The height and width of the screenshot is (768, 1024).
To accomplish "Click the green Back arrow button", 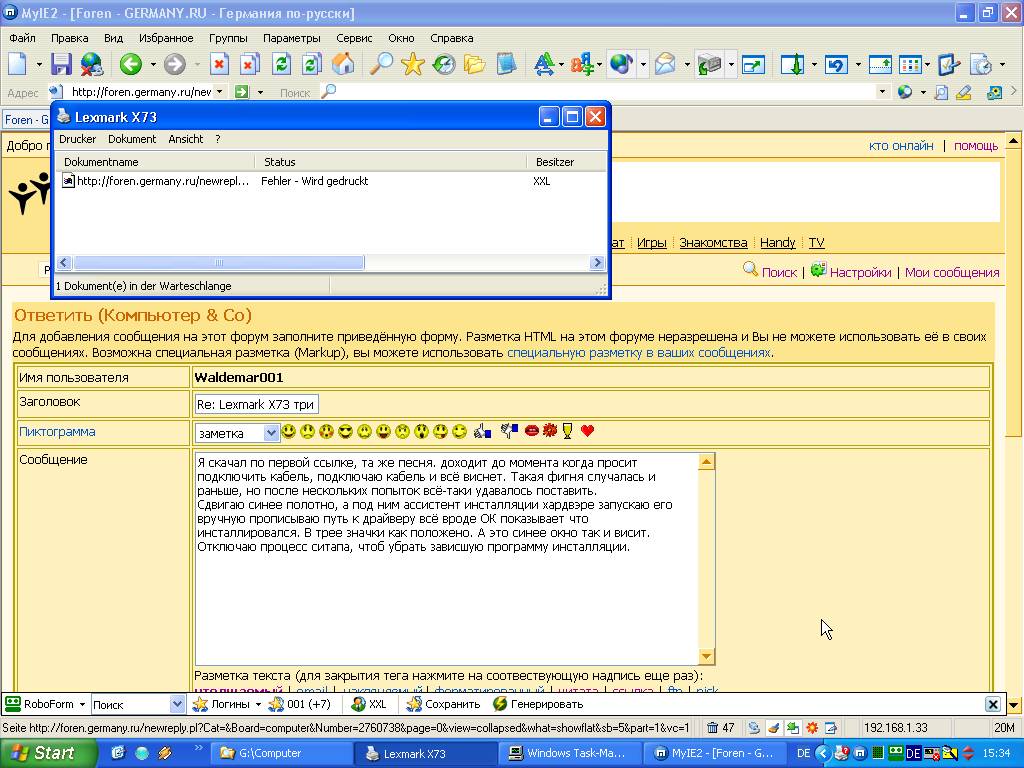I will click(131, 64).
